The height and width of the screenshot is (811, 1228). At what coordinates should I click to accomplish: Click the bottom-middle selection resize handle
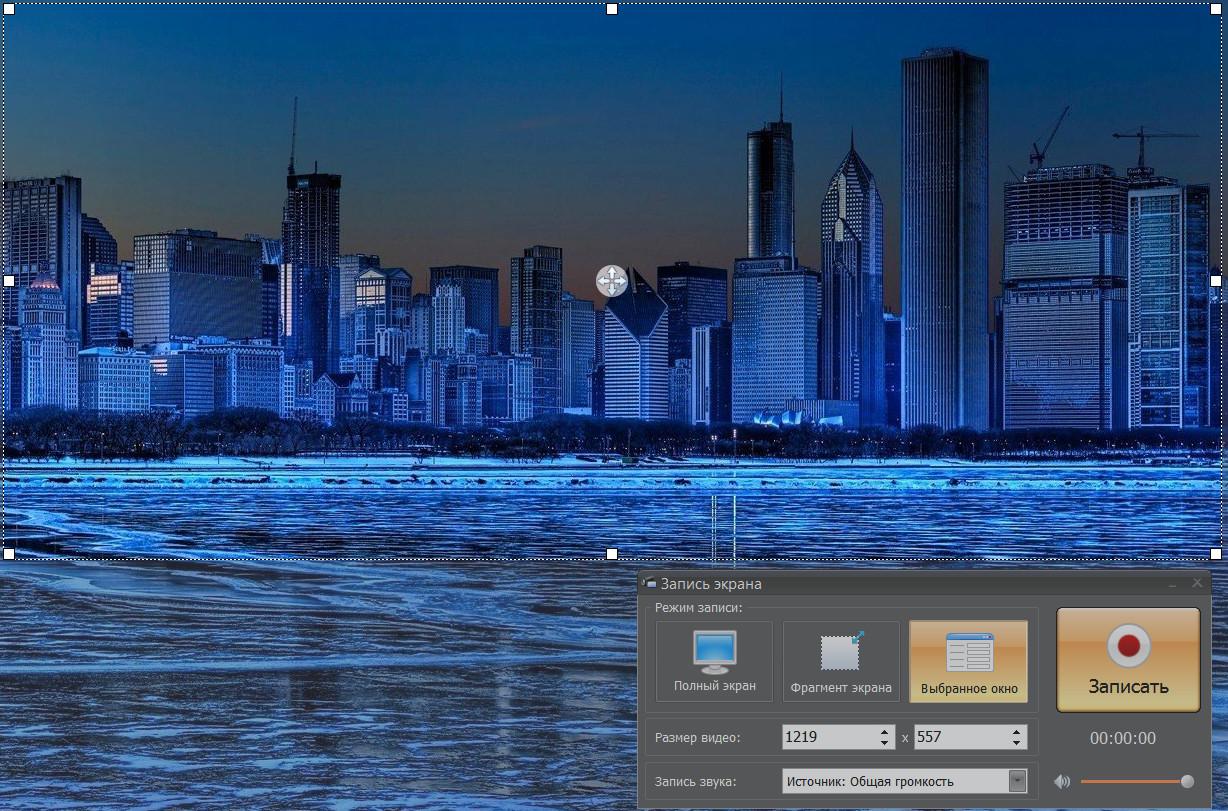coord(612,553)
